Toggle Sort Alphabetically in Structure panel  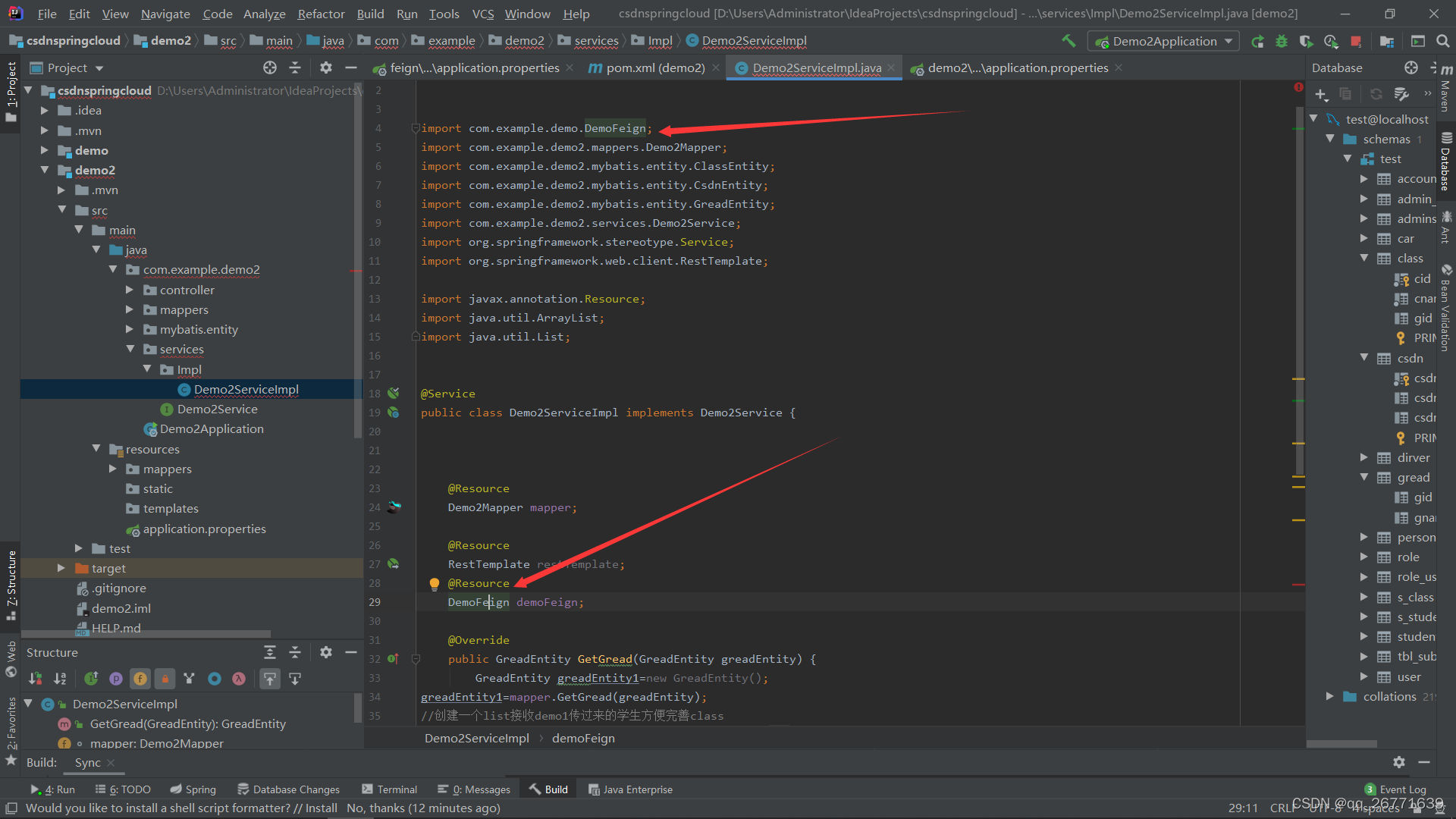[60, 679]
